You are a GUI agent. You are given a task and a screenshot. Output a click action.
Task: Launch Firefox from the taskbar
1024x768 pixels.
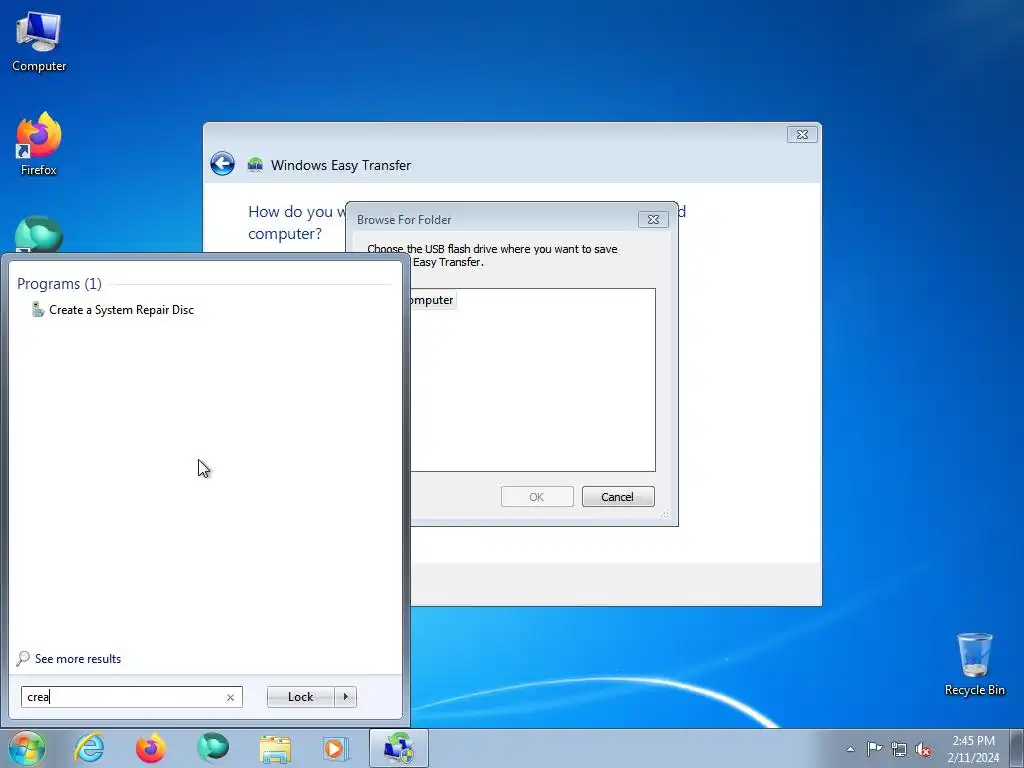click(x=151, y=748)
